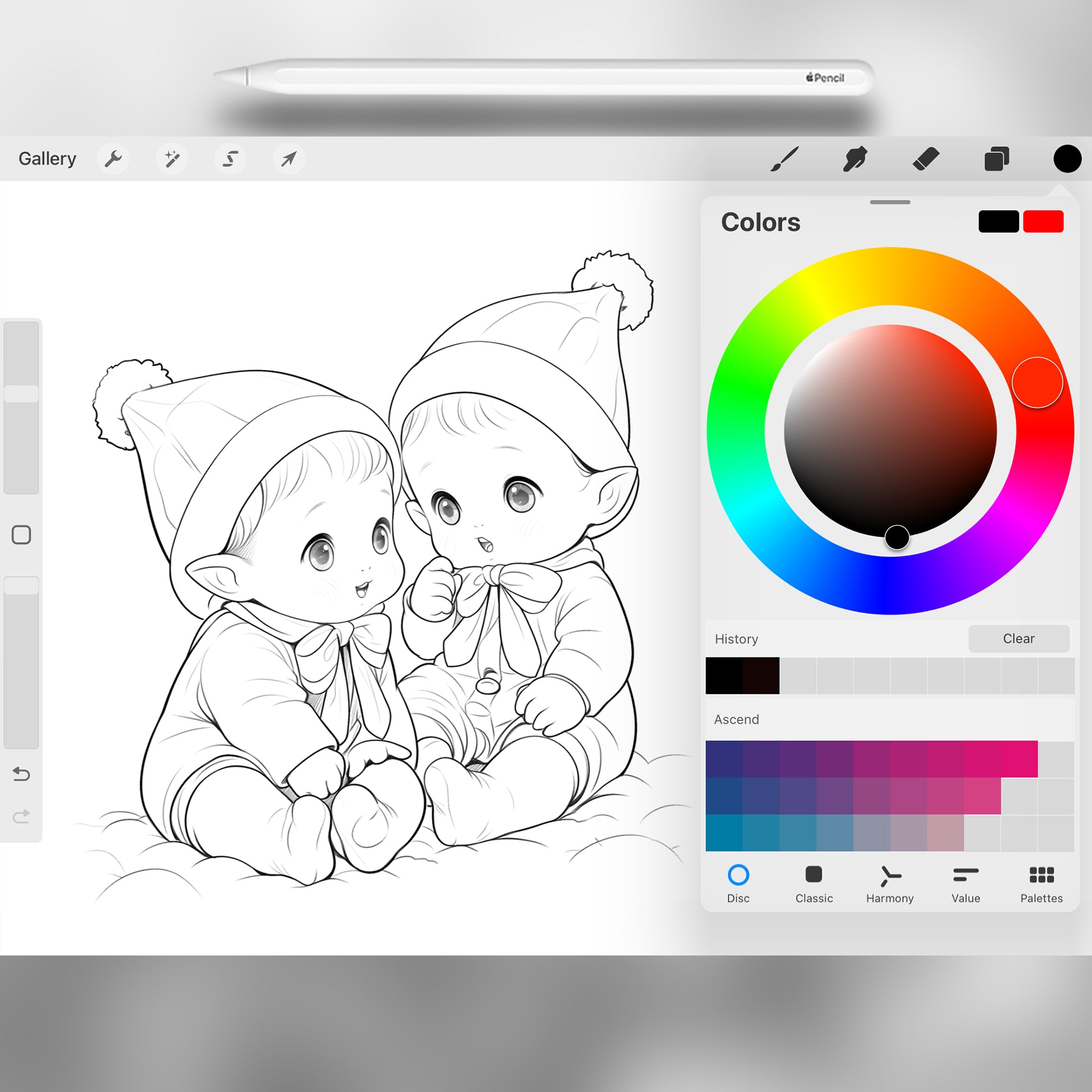Toggle the square modify button in sidebar

click(x=21, y=535)
